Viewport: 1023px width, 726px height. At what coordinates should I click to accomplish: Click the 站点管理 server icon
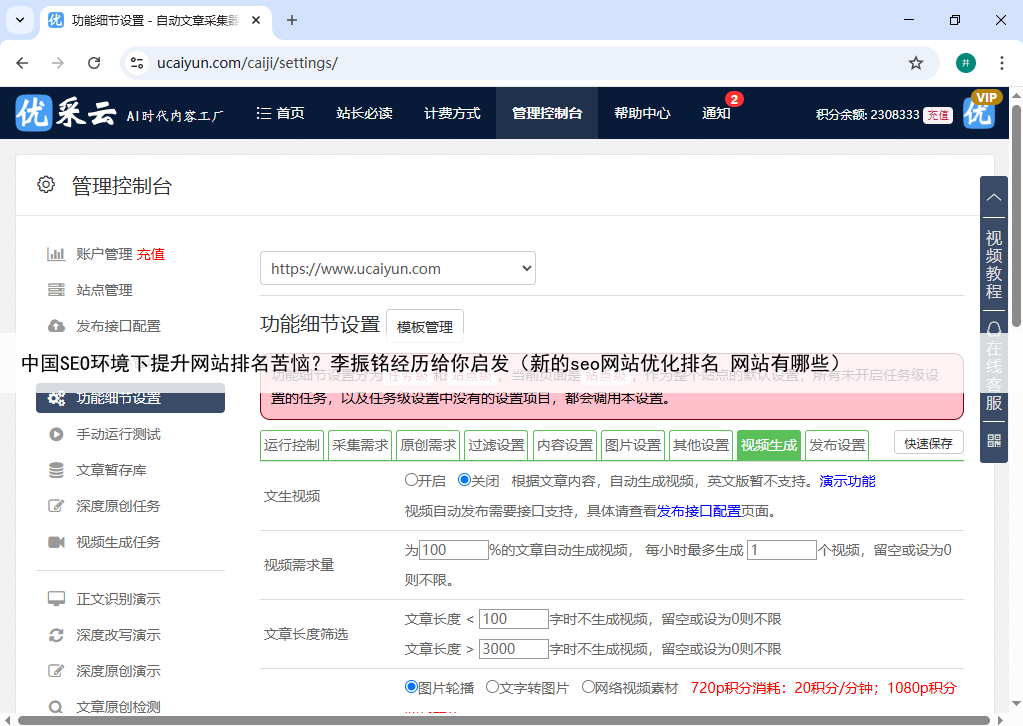click(56, 290)
